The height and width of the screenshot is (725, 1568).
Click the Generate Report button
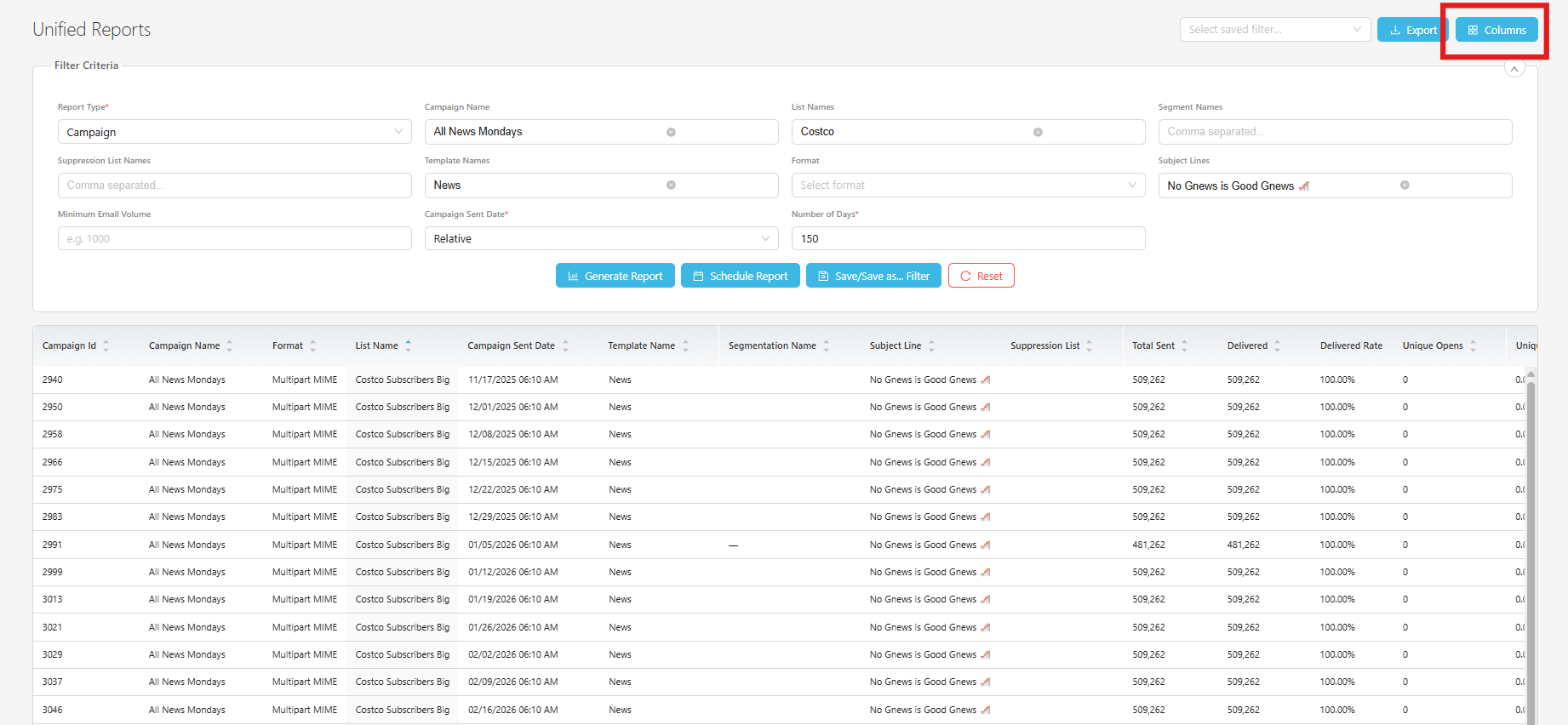(615, 277)
